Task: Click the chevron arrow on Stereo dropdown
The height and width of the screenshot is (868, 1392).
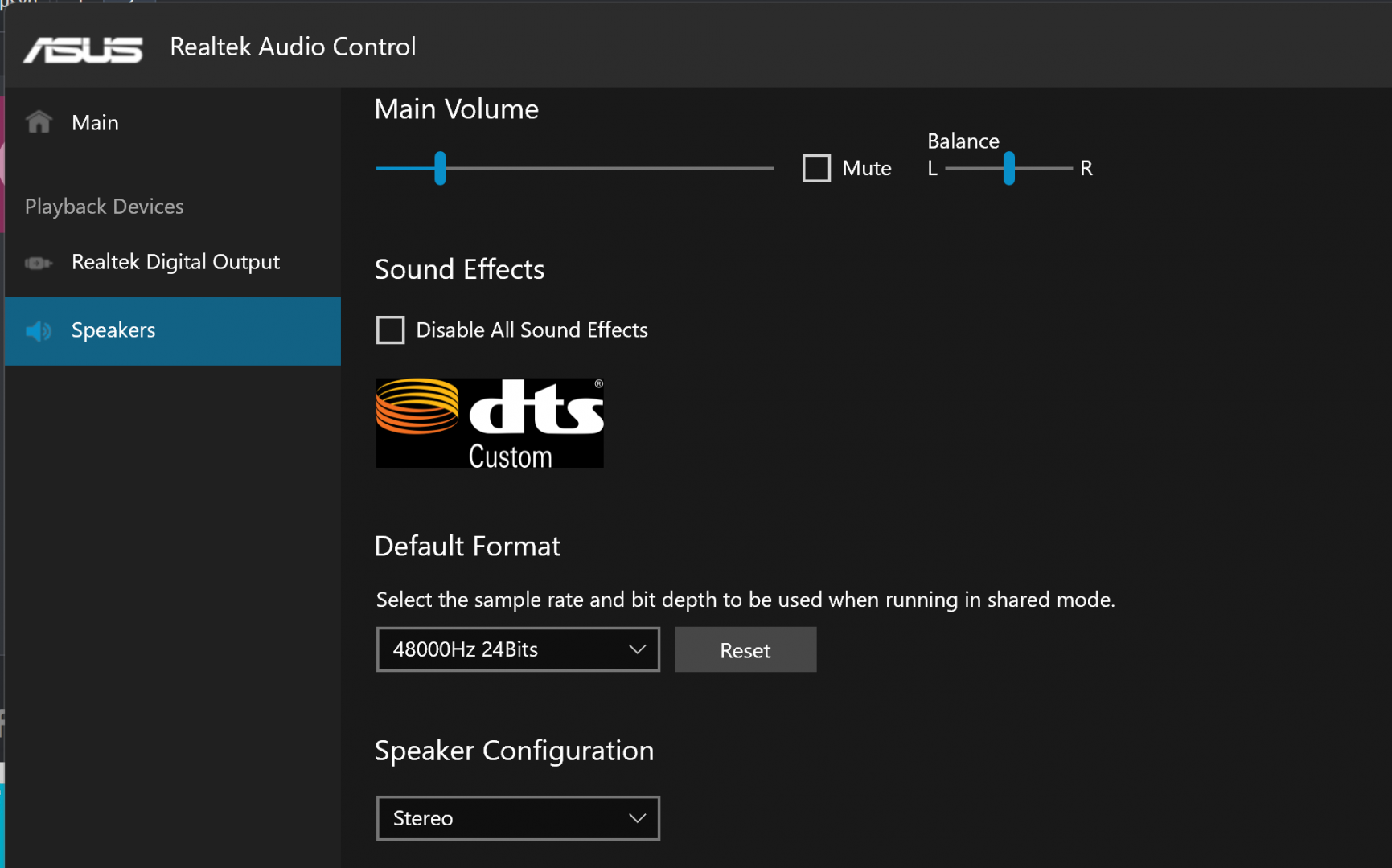Action: tap(637, 818)
